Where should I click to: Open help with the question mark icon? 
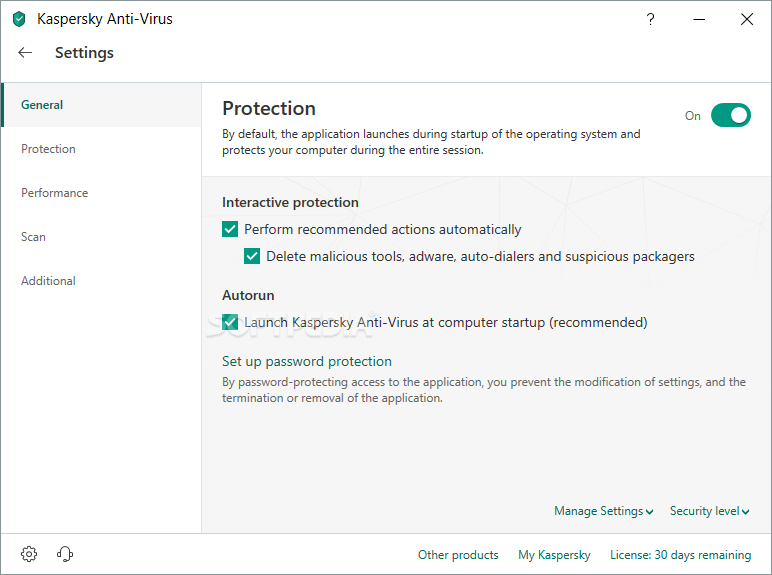(650, 19)
